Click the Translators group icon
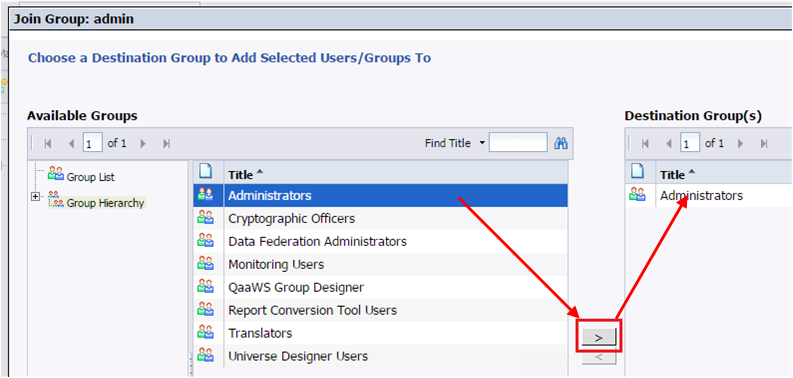Viewport: 793px width, 378px height. (x=205, y=332)
